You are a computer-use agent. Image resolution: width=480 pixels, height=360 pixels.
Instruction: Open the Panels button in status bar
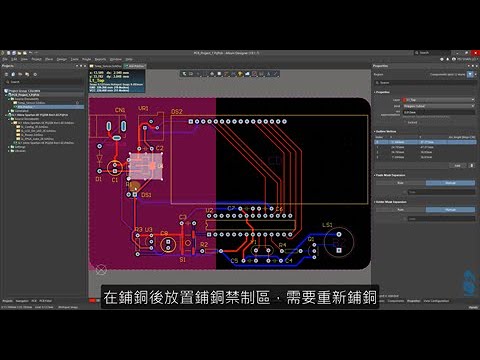pos(473,307)
